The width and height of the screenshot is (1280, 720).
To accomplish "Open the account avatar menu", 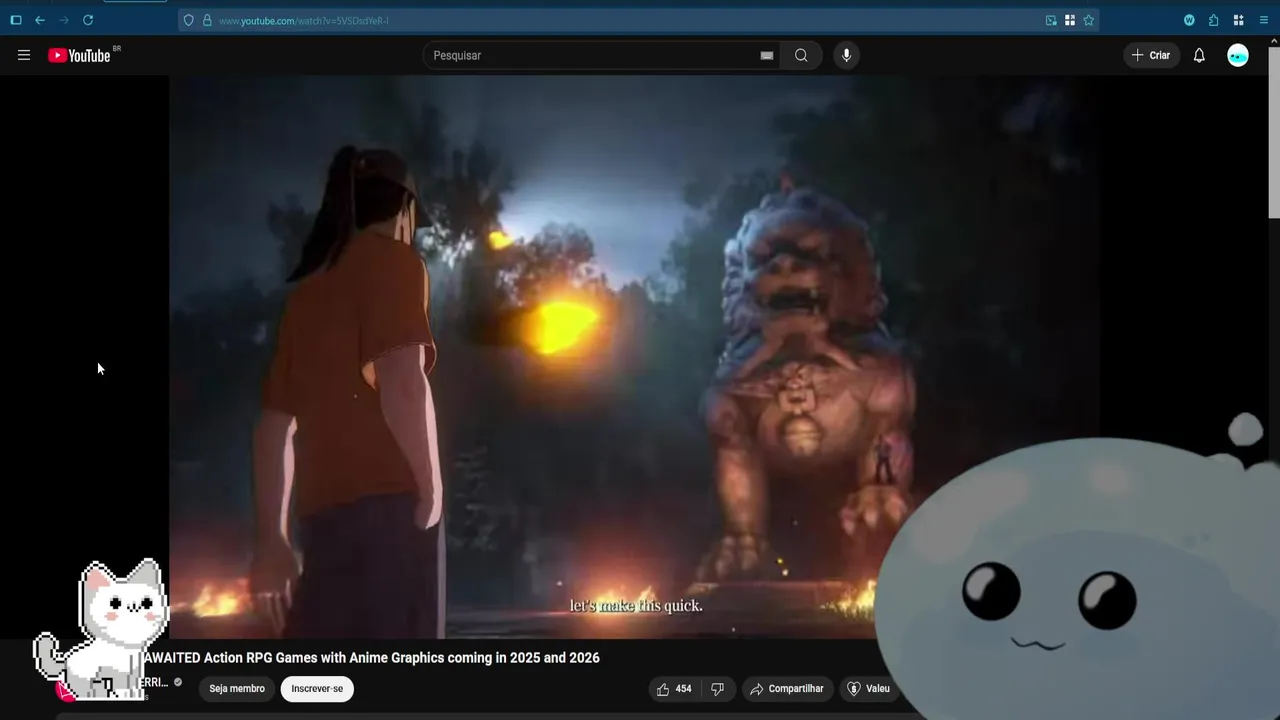I will (1238, 55).
